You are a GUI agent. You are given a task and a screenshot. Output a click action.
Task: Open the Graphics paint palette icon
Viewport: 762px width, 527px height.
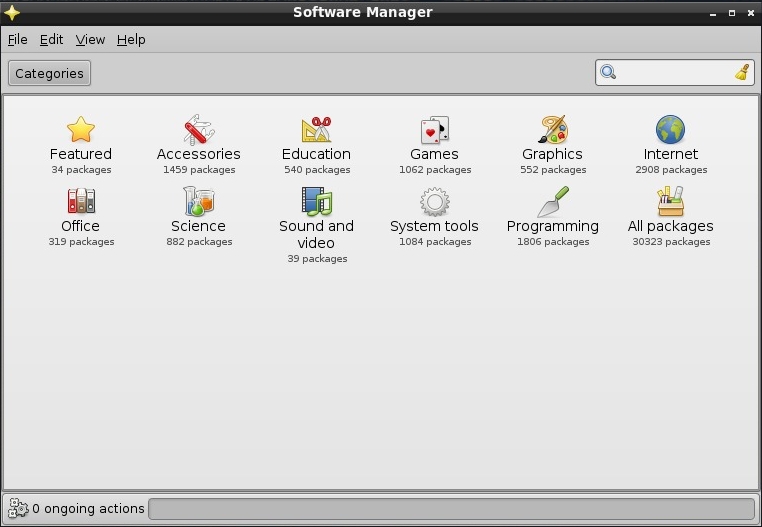tap(553, 129)
